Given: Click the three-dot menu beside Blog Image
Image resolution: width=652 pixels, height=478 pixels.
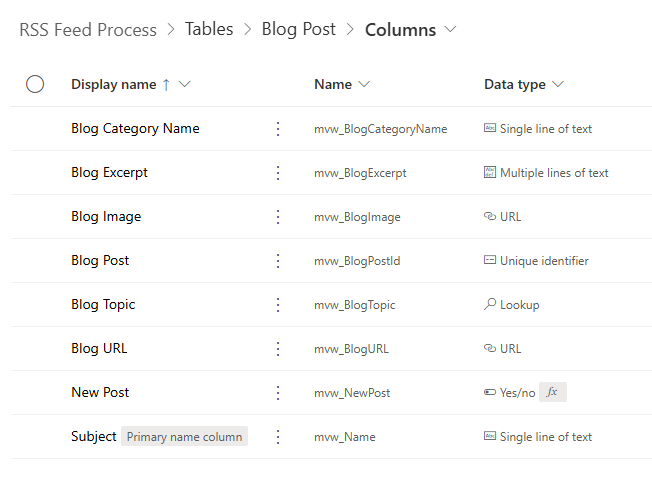Looking at the screenshot, I should pyautogui.click(x=278, y=217).
